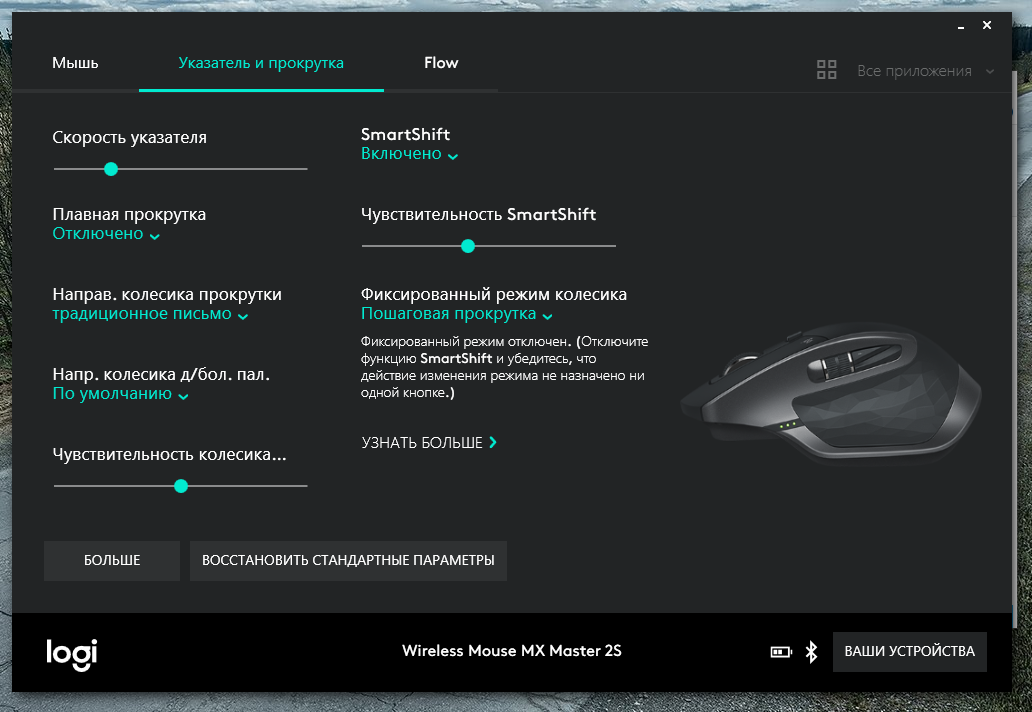Image resolution: width=1032 pixels, height=712 pixels.
Task: Click the Скорость указателя label
Action: tap(130, 138)
